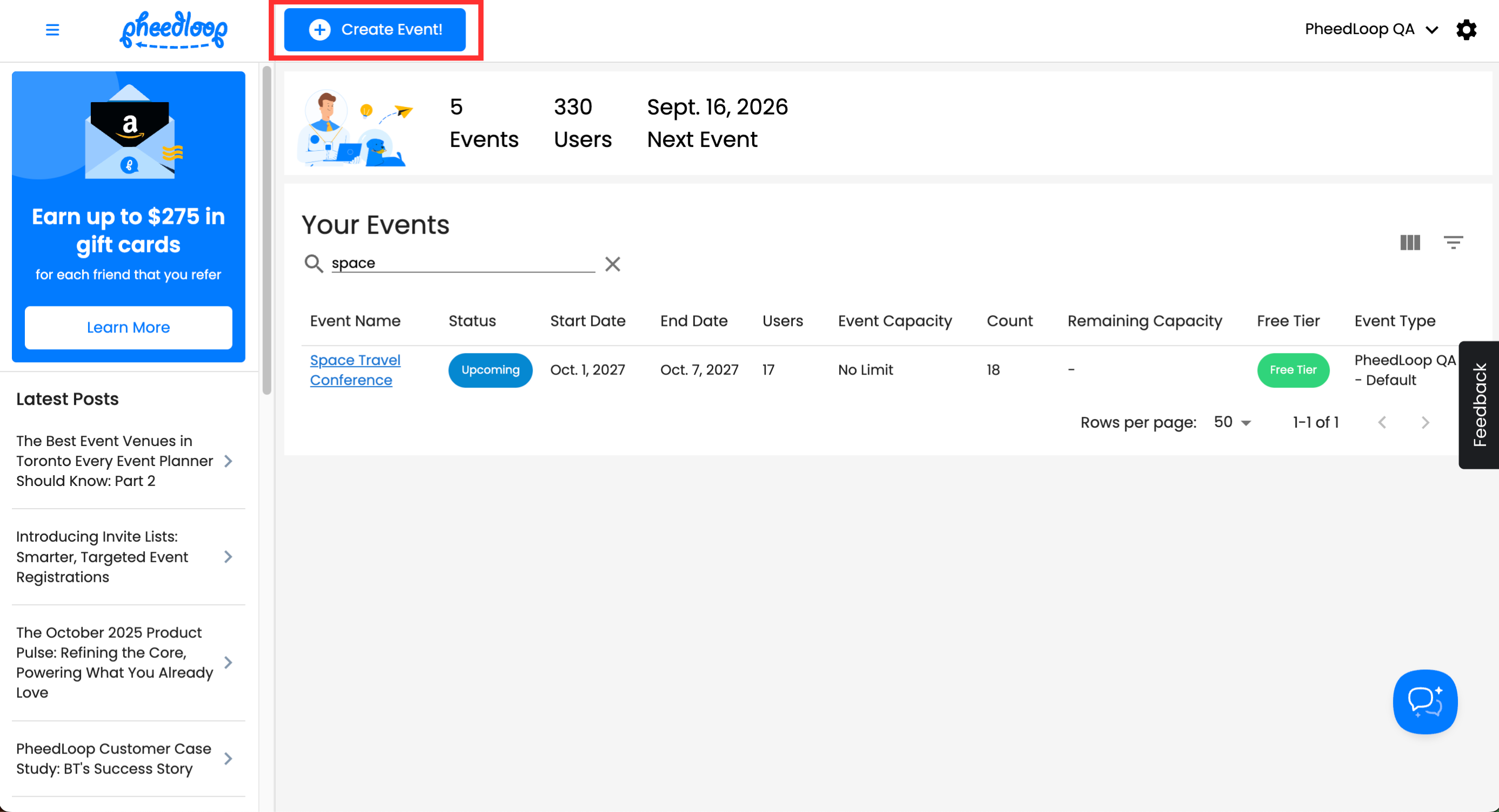Click the Learn More button

(128, 328)
